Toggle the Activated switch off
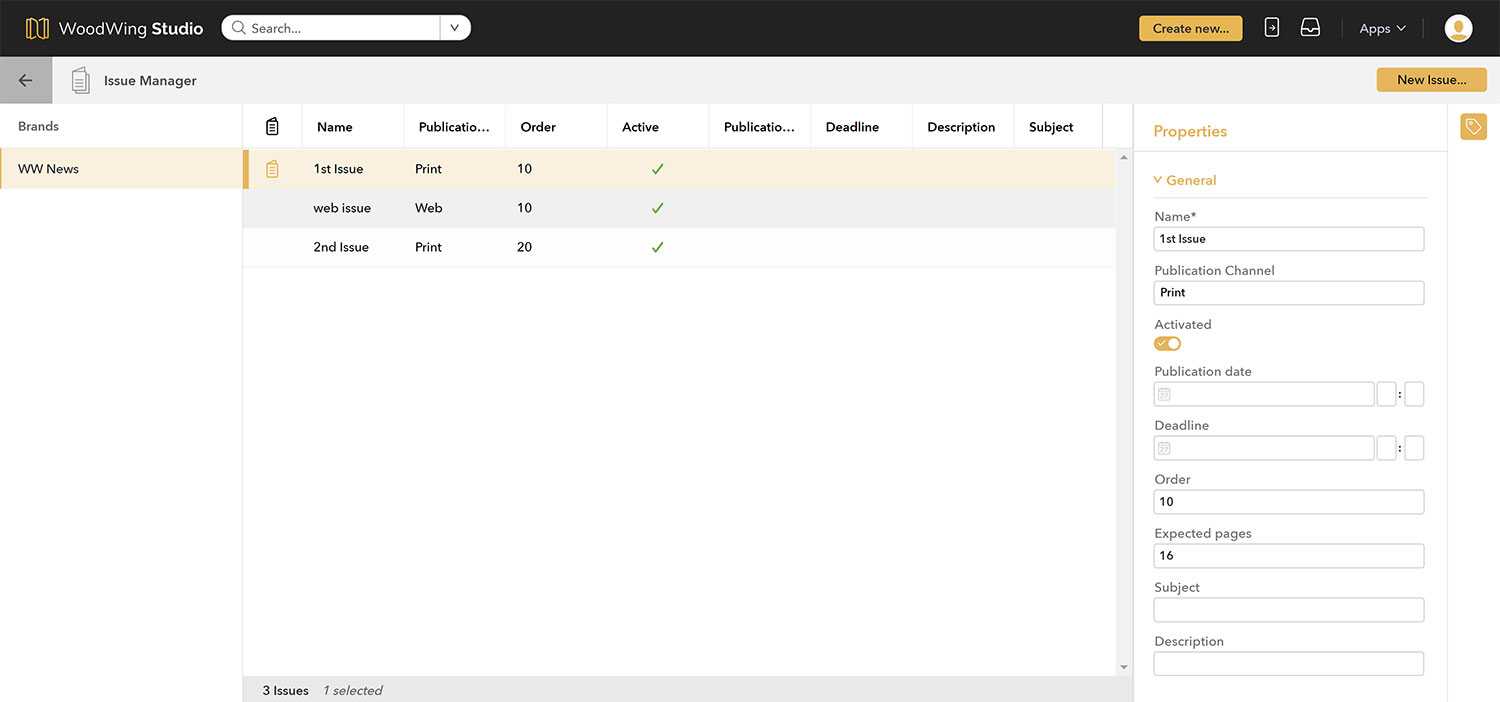Screen dimensions: 1500x702 [x=1167, y=344]
